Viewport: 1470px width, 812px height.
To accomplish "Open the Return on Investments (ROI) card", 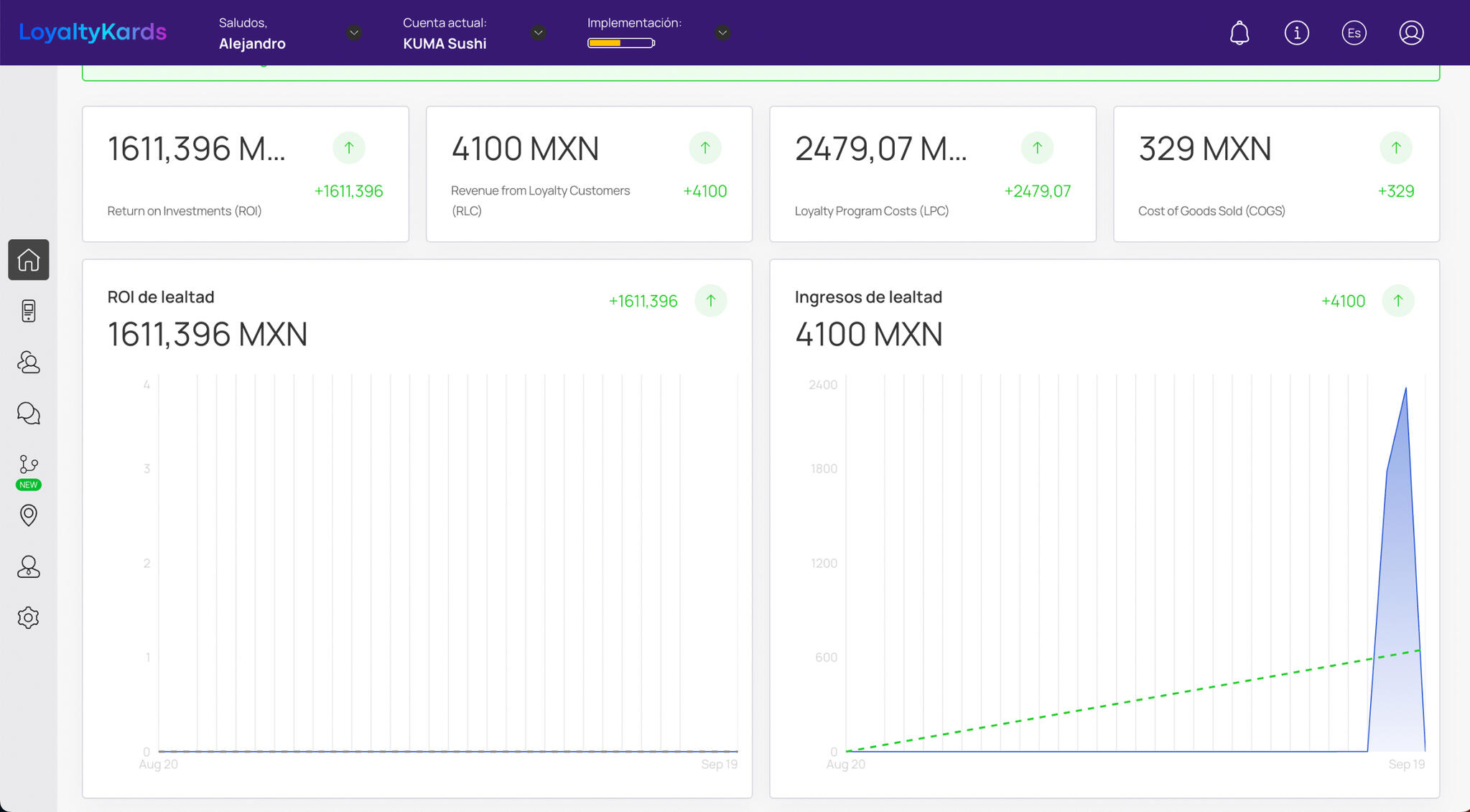I will 245,174.
